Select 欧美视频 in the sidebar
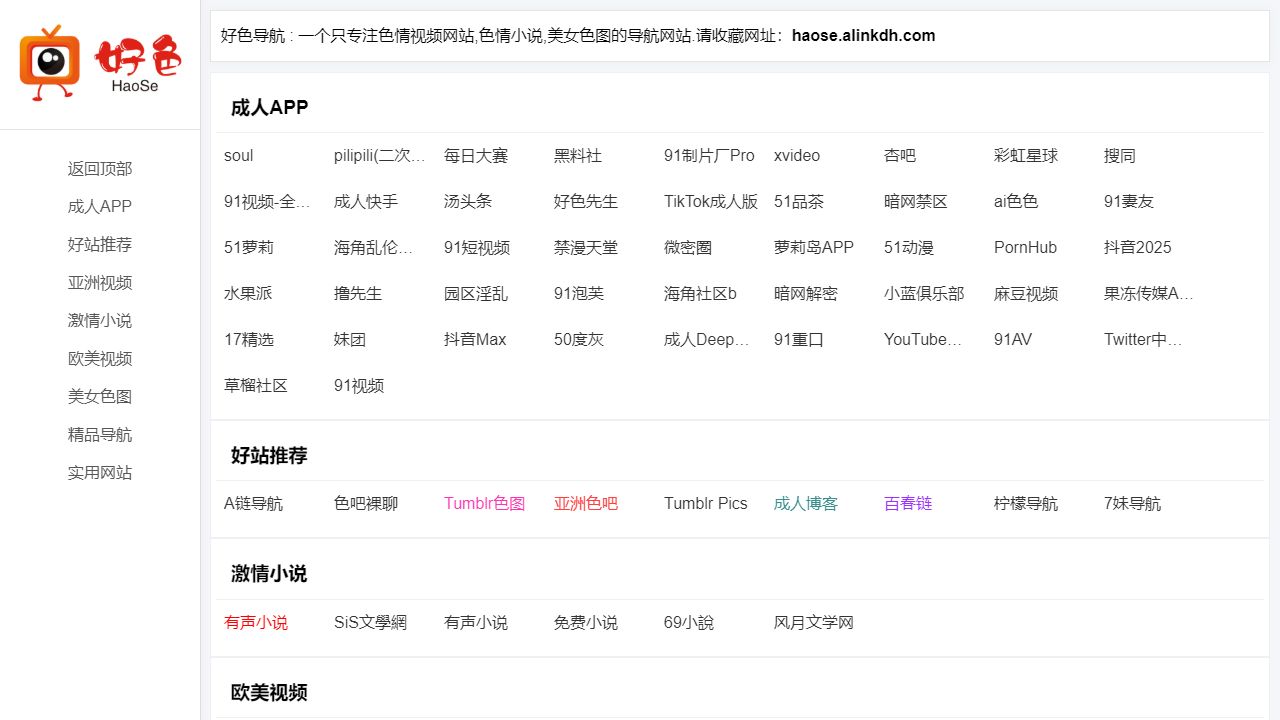1280x720 pixels. [x=100, y=359]
